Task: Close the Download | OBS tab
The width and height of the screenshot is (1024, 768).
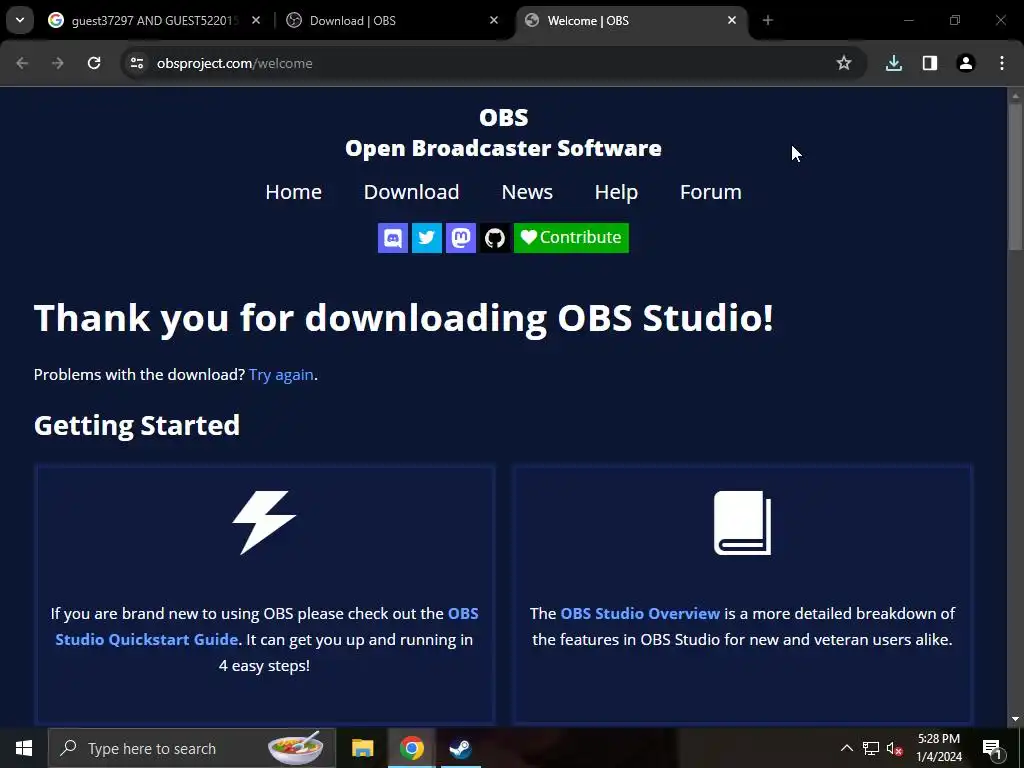Action: tap(494, 20)
